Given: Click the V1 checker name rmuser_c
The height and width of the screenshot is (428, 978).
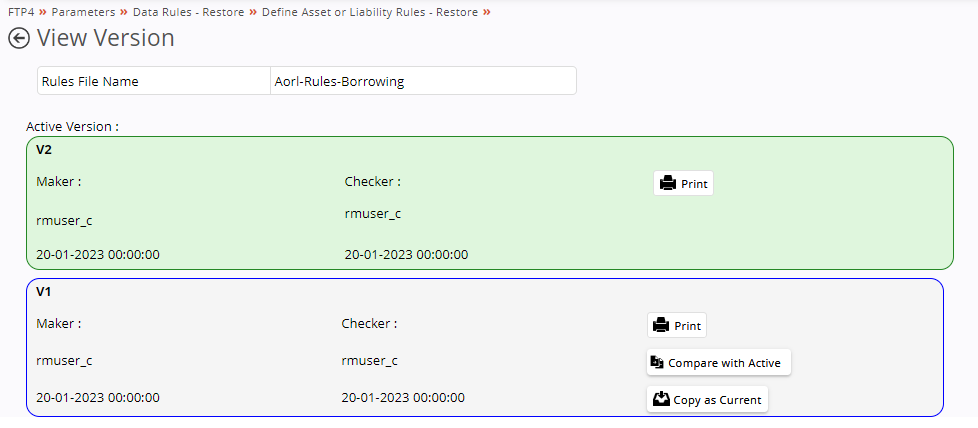Looking at the screenshot, I should point(370,360).
